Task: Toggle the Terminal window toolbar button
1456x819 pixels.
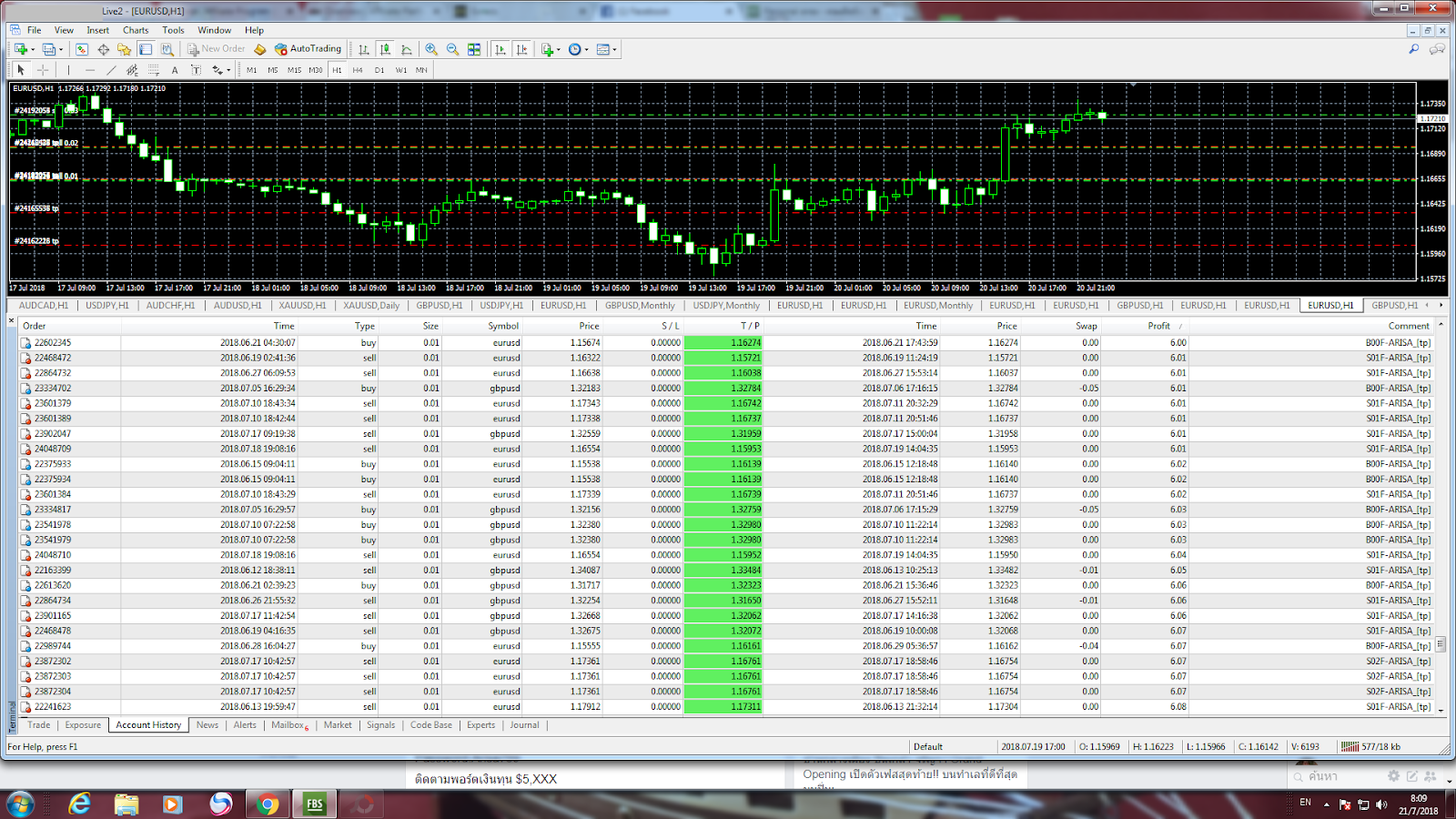Action: click(x=146, y=49)
